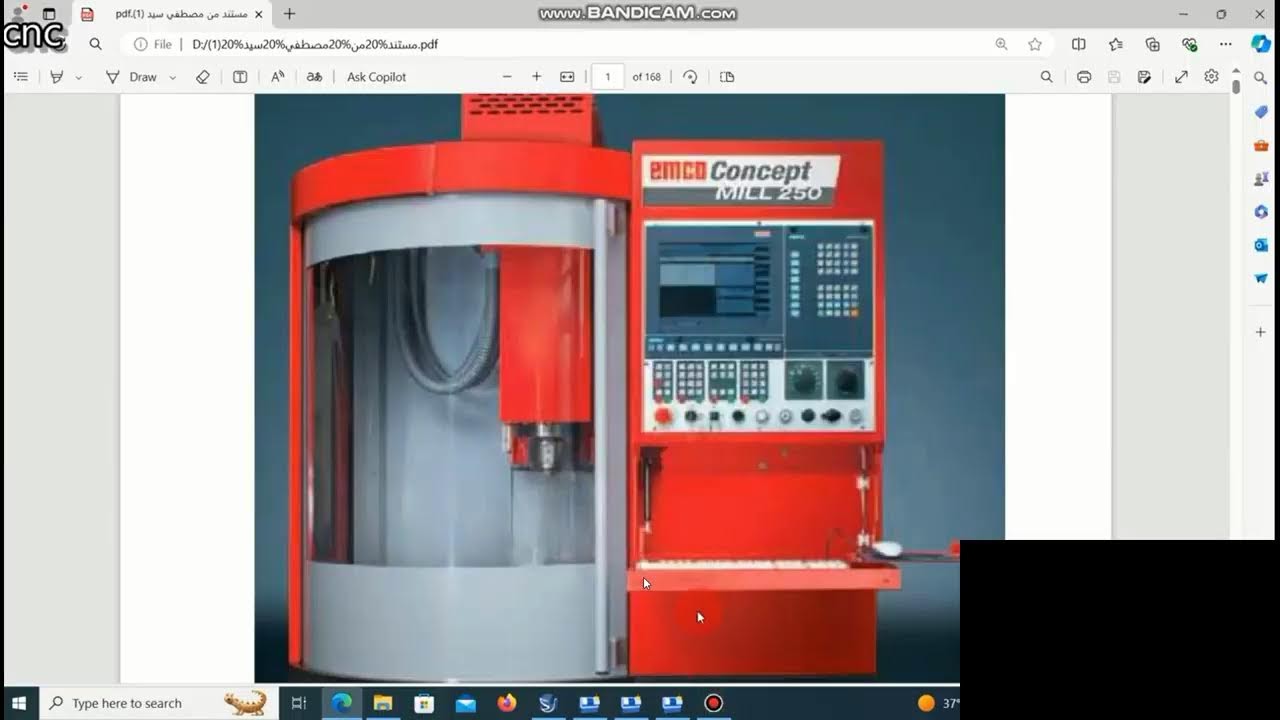1280x720 pixels.
Task: Toggle Split screen
Action: click(1079, 44)
